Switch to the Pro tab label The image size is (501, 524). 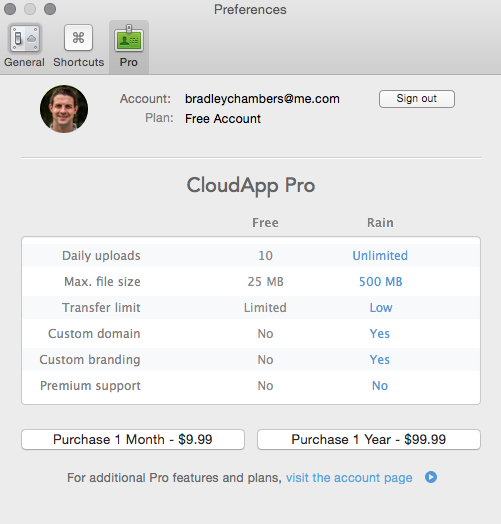pos(129,62)
